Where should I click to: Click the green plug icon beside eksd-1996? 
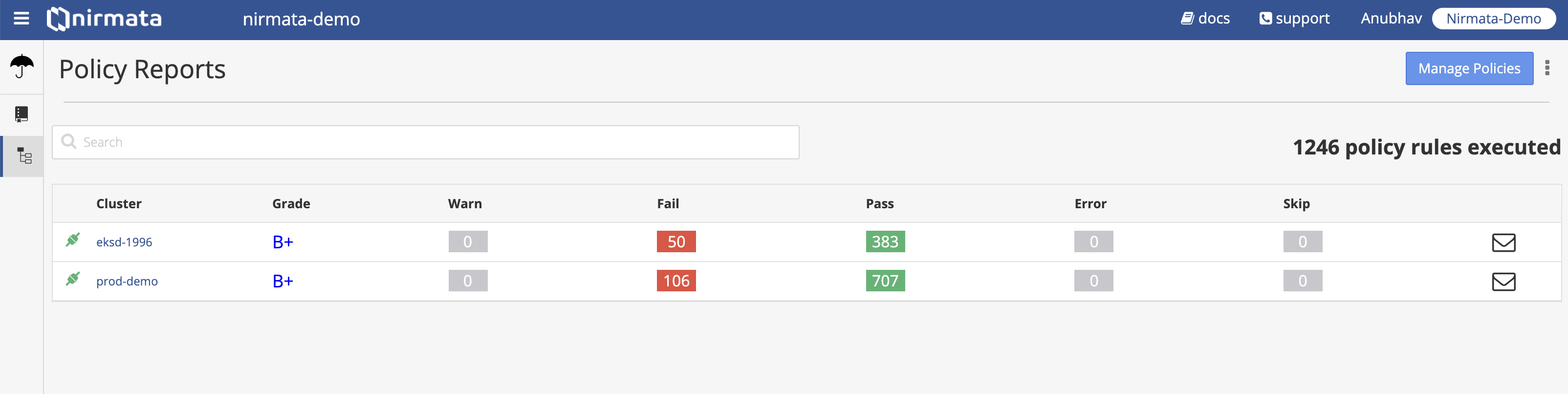73,240
